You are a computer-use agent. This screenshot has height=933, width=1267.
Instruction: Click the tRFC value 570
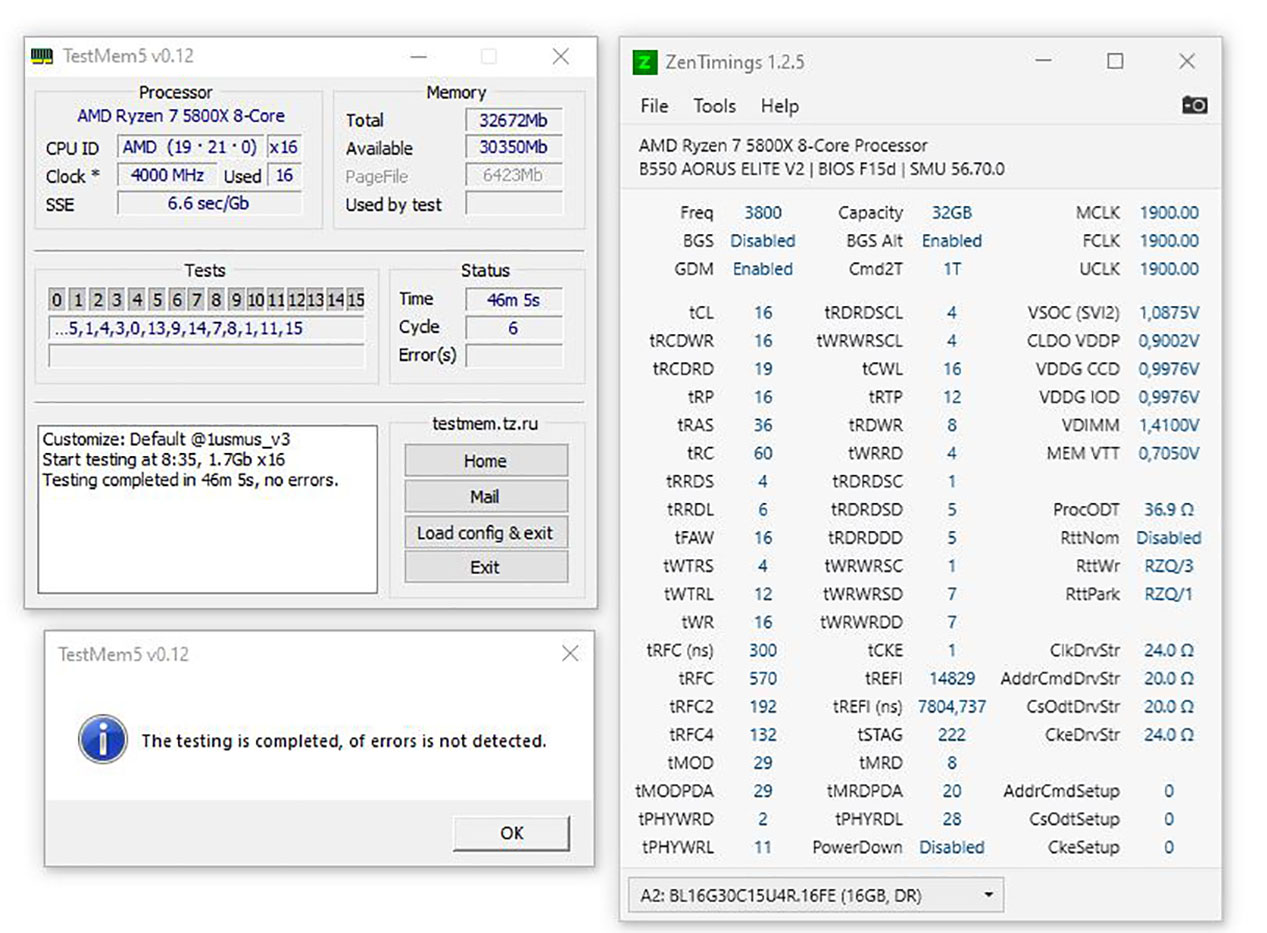pos(763,678)
